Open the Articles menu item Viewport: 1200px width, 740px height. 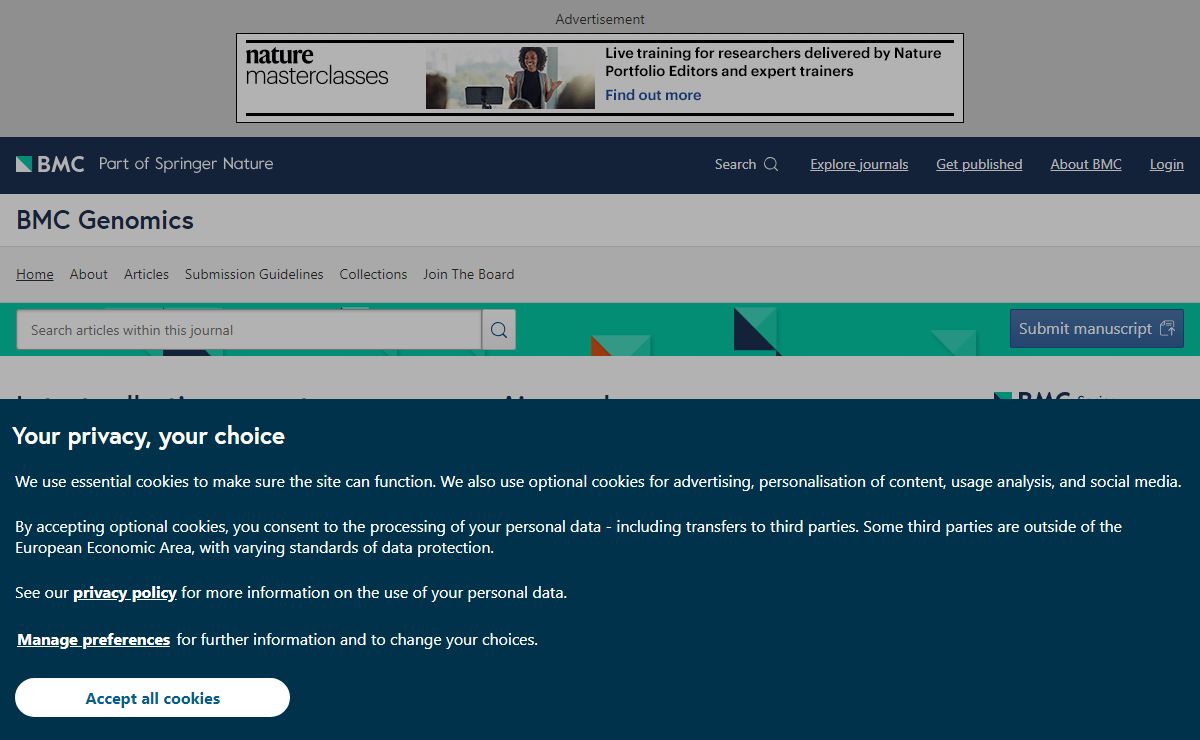[x=146, y=274]
